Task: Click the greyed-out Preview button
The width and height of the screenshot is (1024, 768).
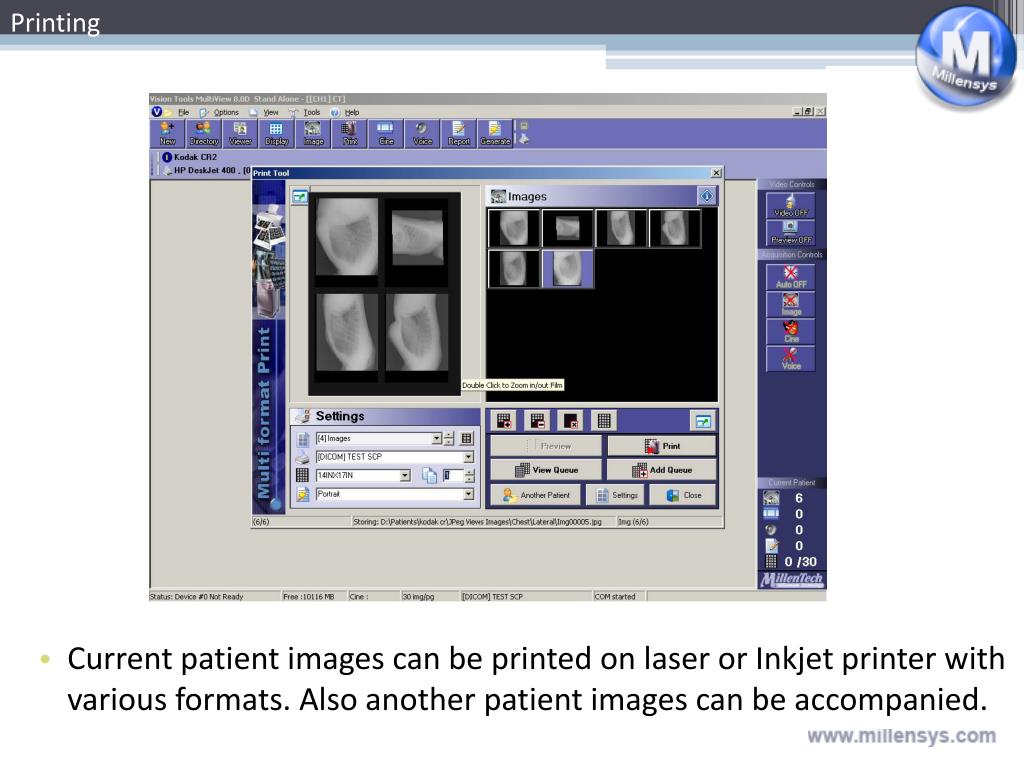Action: [x=546, y=446]
